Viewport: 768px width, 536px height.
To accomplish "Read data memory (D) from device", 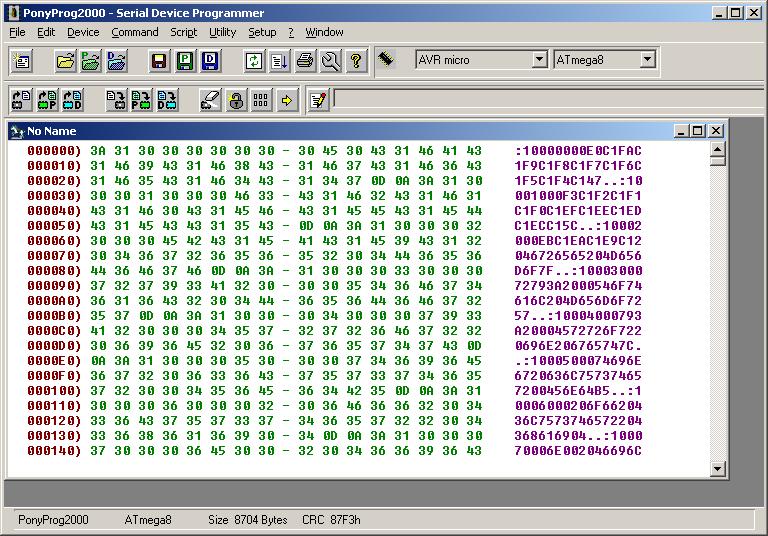I will (x=72, y=100).
